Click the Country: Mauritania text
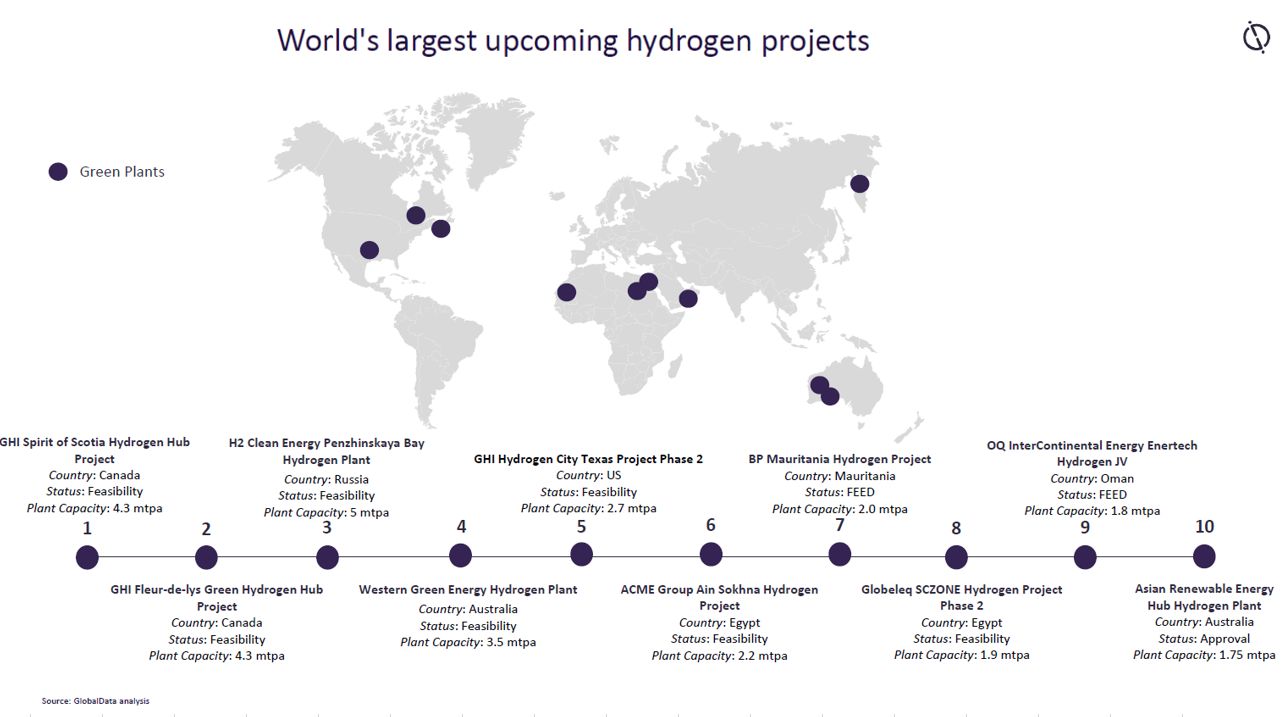The height and width of the screenshot is (717, 1285). 840,476
